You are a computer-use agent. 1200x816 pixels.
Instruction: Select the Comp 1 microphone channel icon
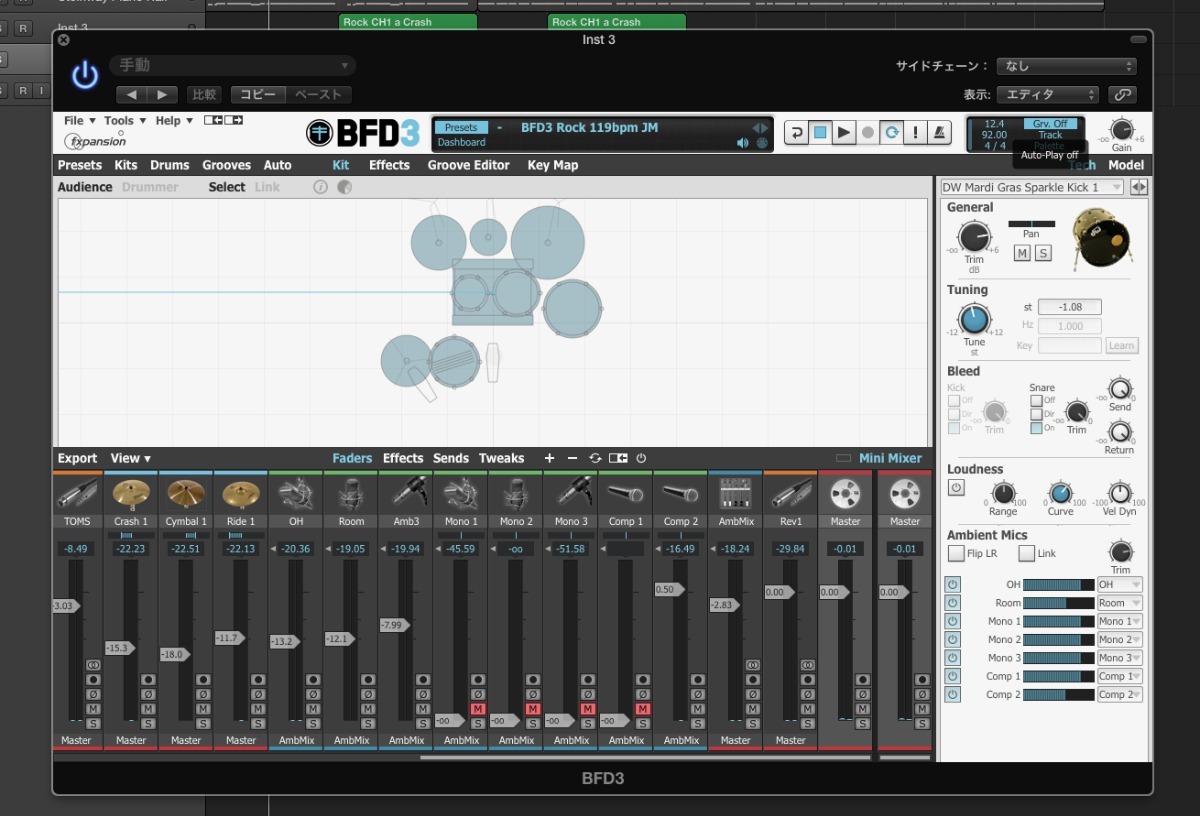pyautogui.click(x=626, y=493)
